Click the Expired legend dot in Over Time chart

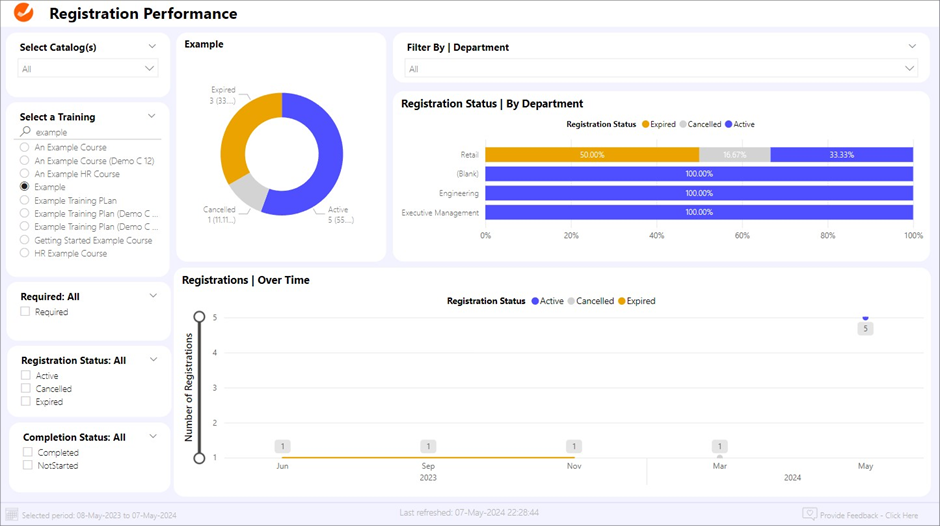pyautogui.click(x=621, y=301)
